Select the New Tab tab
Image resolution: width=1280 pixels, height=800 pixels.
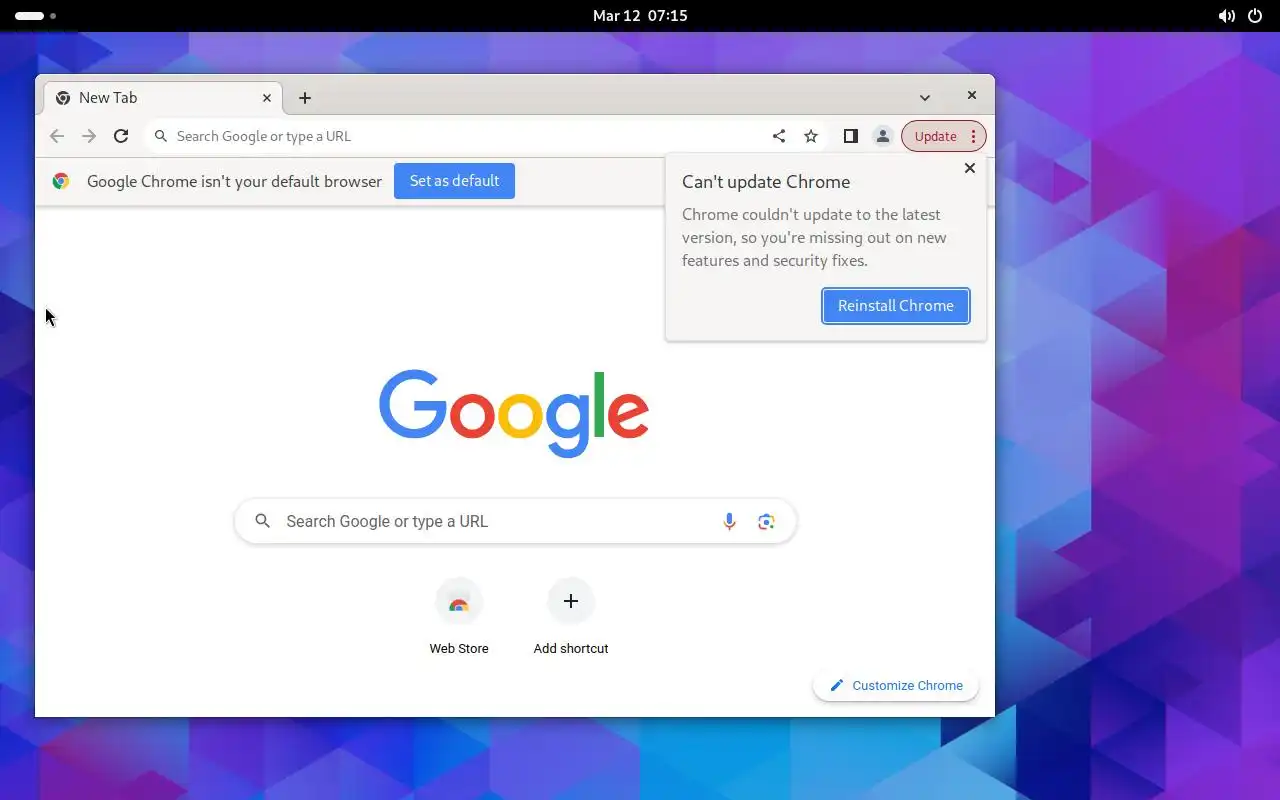(164, 98)
